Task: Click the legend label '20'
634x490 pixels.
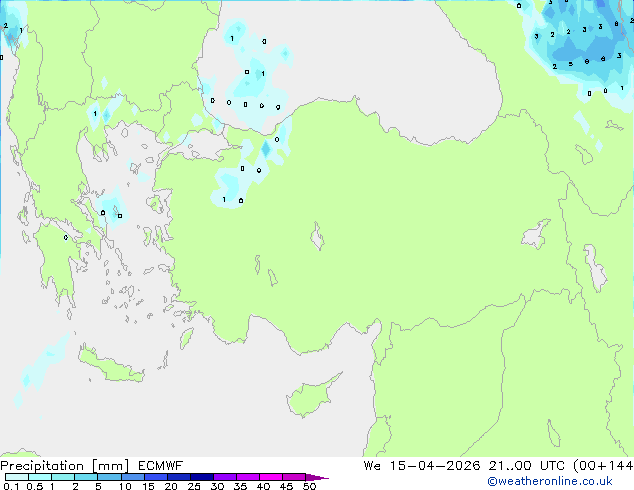Action: click(171, 486)
